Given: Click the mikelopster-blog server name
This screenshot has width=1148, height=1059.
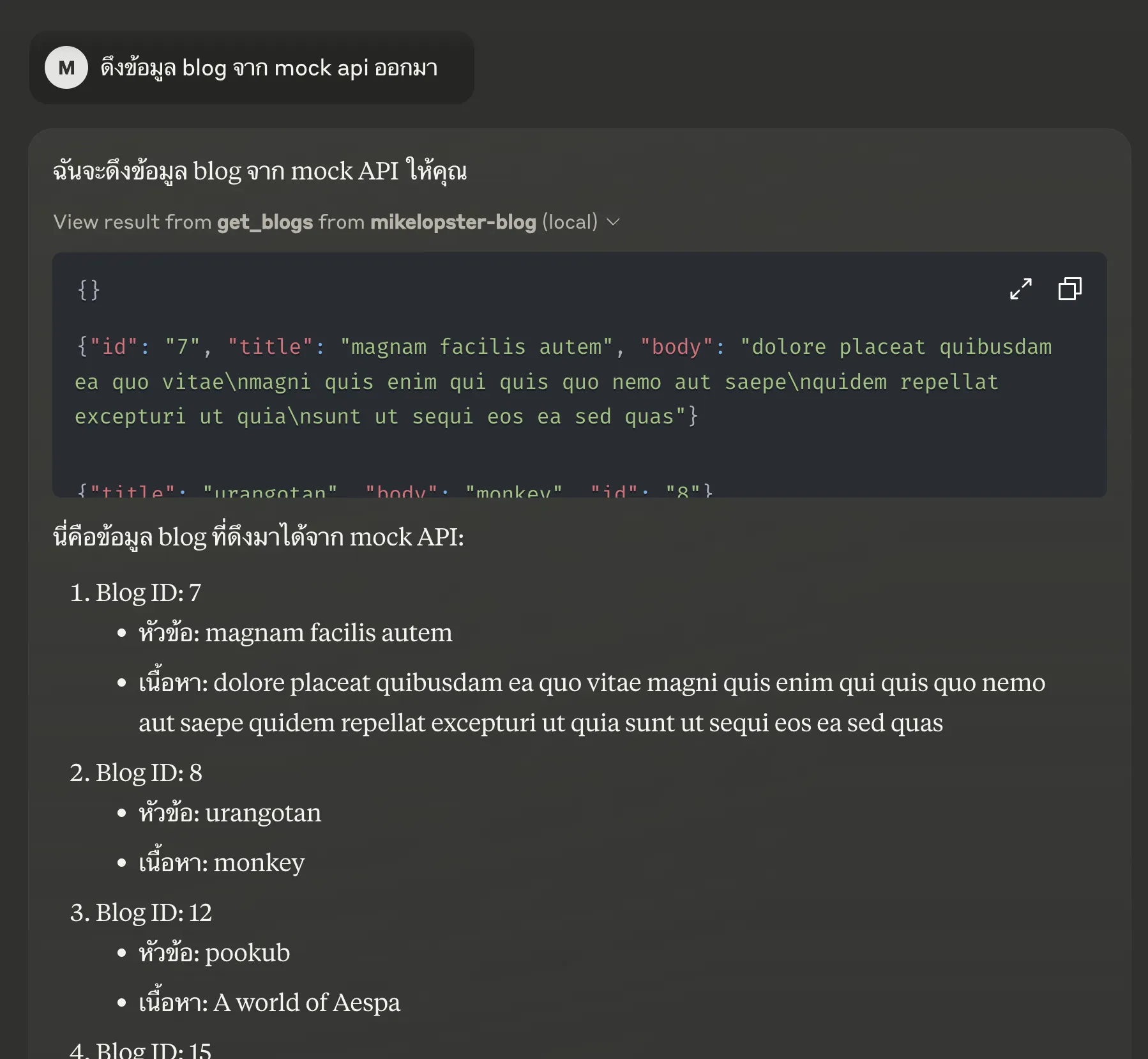Looking at the screenshot, I should [453, 222].
